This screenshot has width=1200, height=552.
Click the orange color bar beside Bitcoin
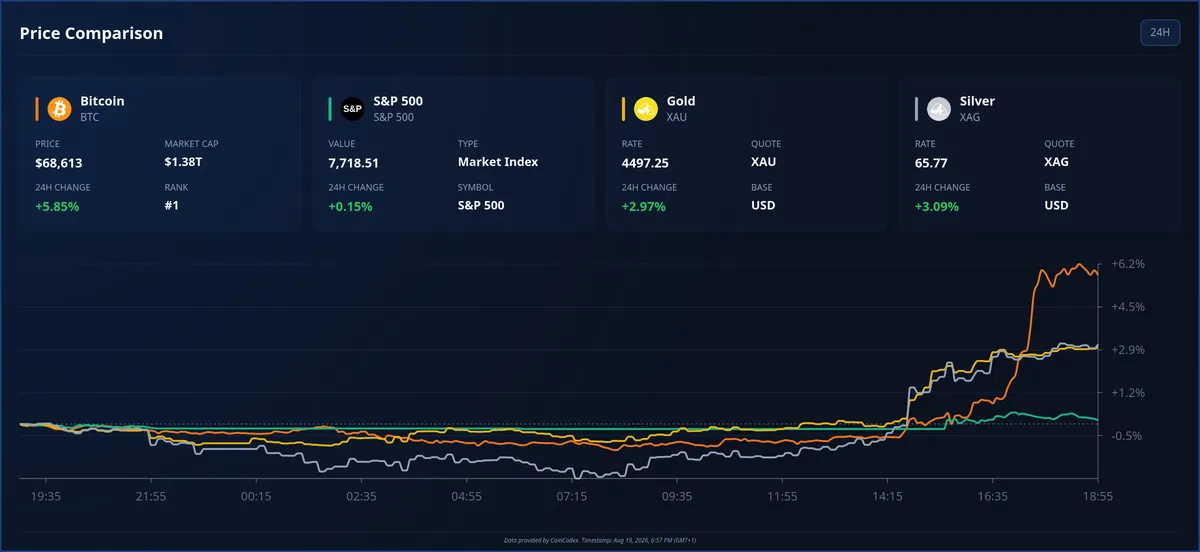pos(37,108)
